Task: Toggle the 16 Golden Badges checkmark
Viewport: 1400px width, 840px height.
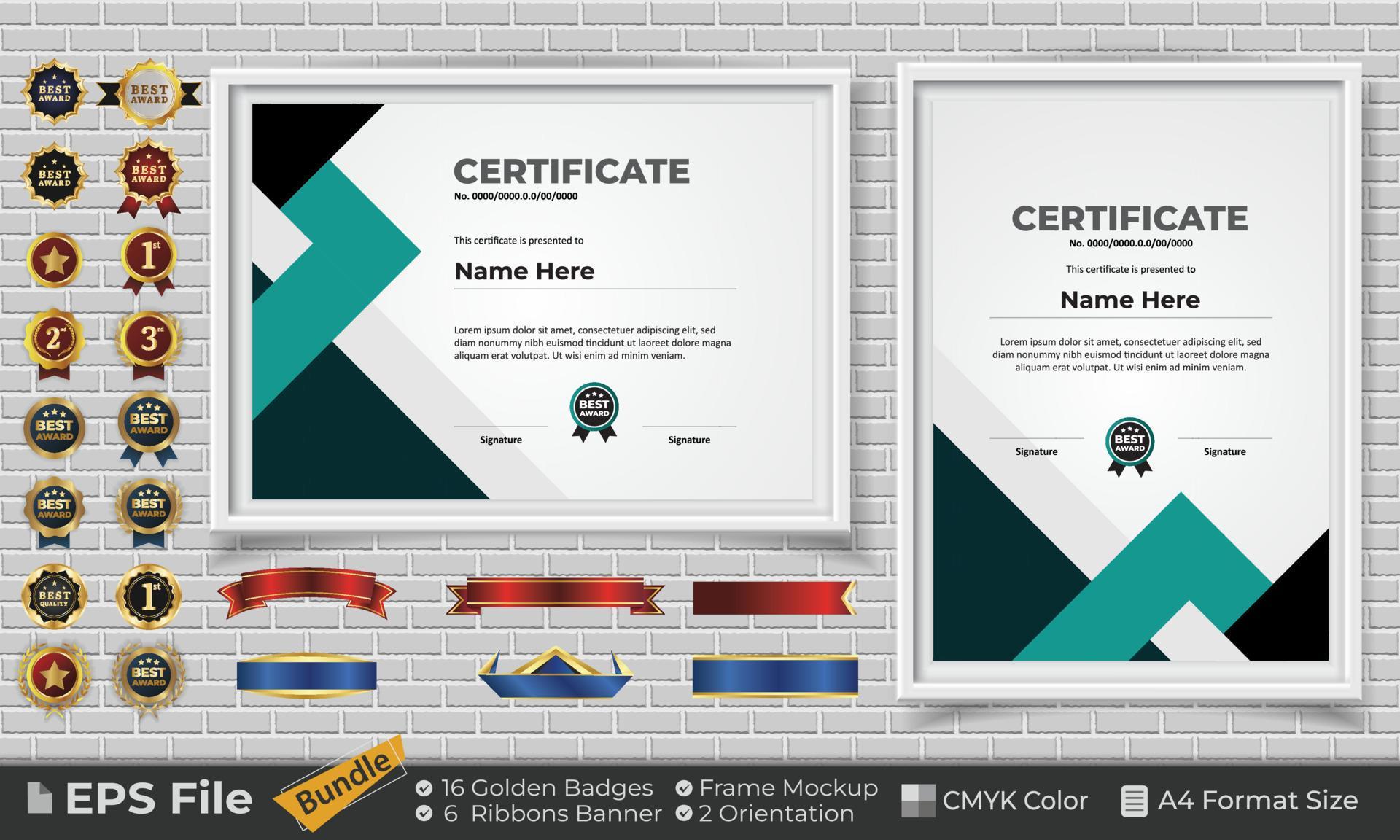Action: click(x=425, y=787)
